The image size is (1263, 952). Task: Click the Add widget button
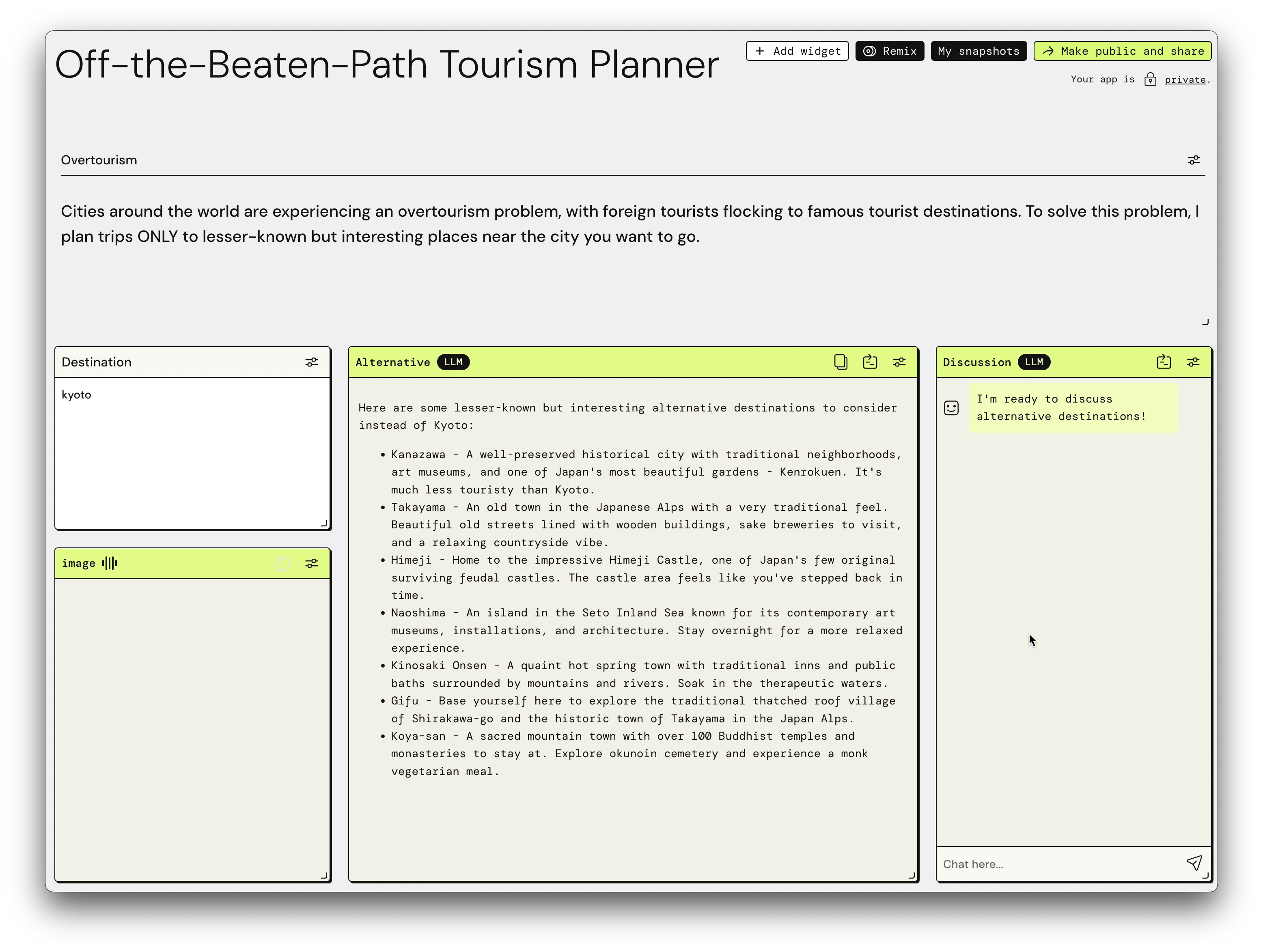click(x=797, y=51)
